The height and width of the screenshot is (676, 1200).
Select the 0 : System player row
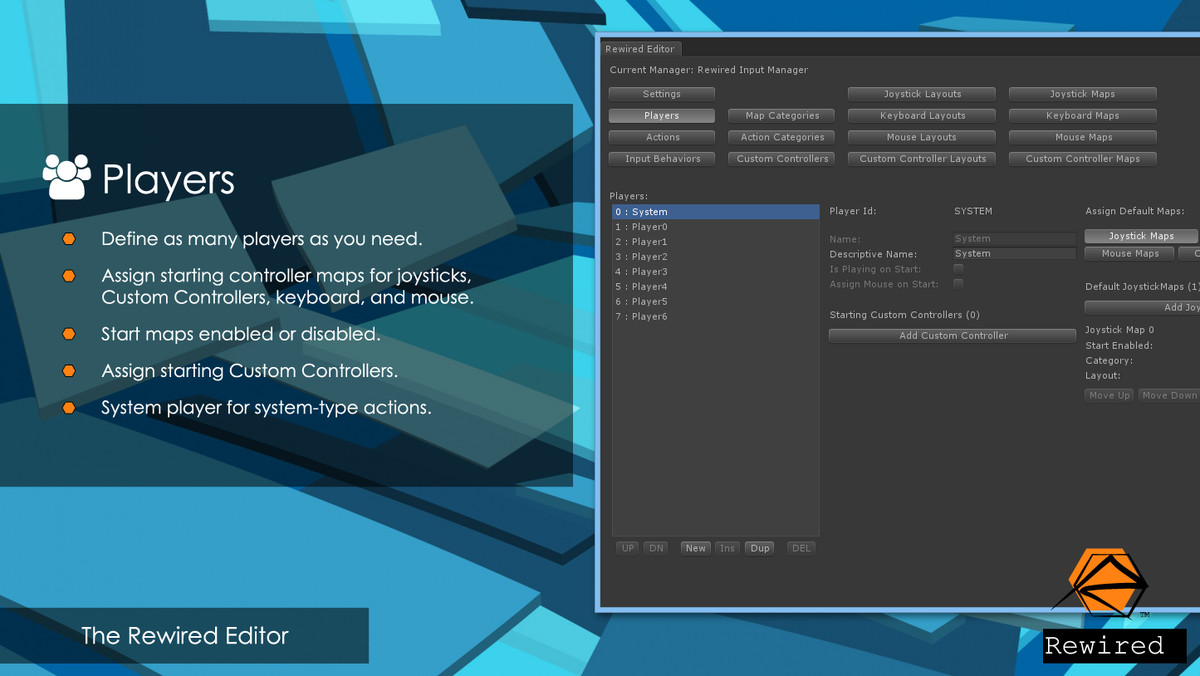(x=715, y=212)
